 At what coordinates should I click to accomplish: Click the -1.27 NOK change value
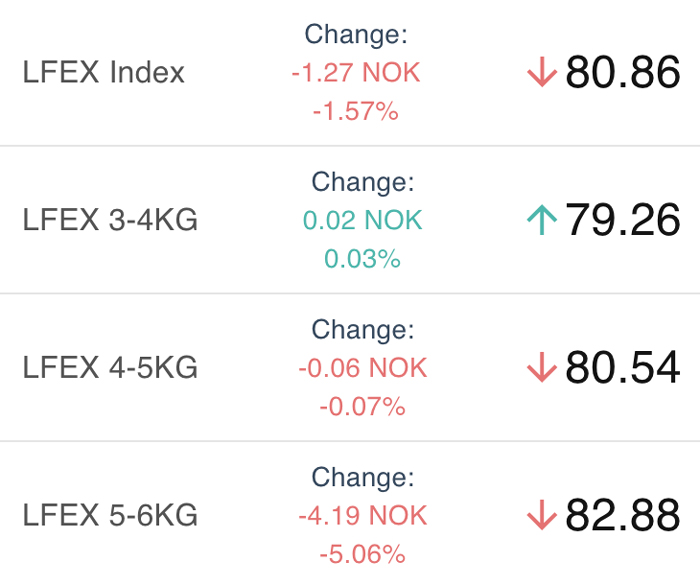[x=356, y=72]
